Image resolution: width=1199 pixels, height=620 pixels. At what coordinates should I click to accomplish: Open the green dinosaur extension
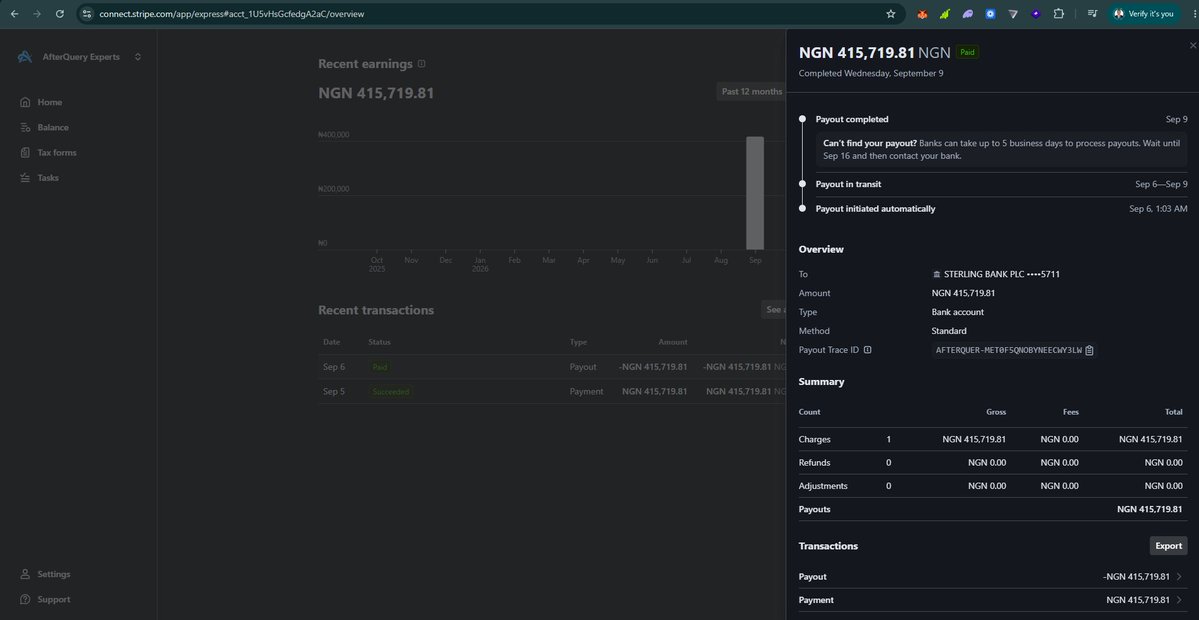tap(945, 14)
